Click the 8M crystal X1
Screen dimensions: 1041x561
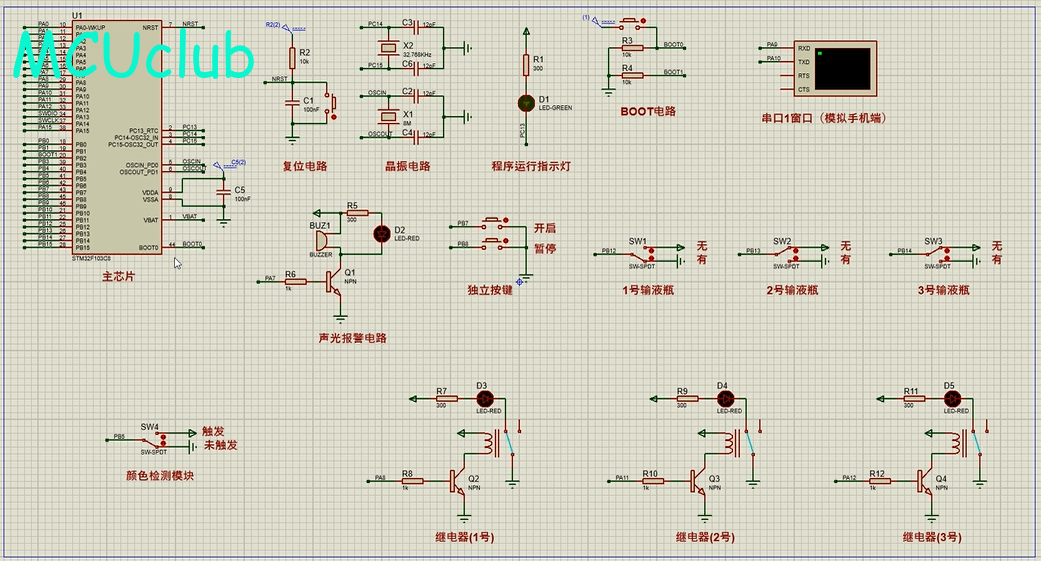coord(388,116)
